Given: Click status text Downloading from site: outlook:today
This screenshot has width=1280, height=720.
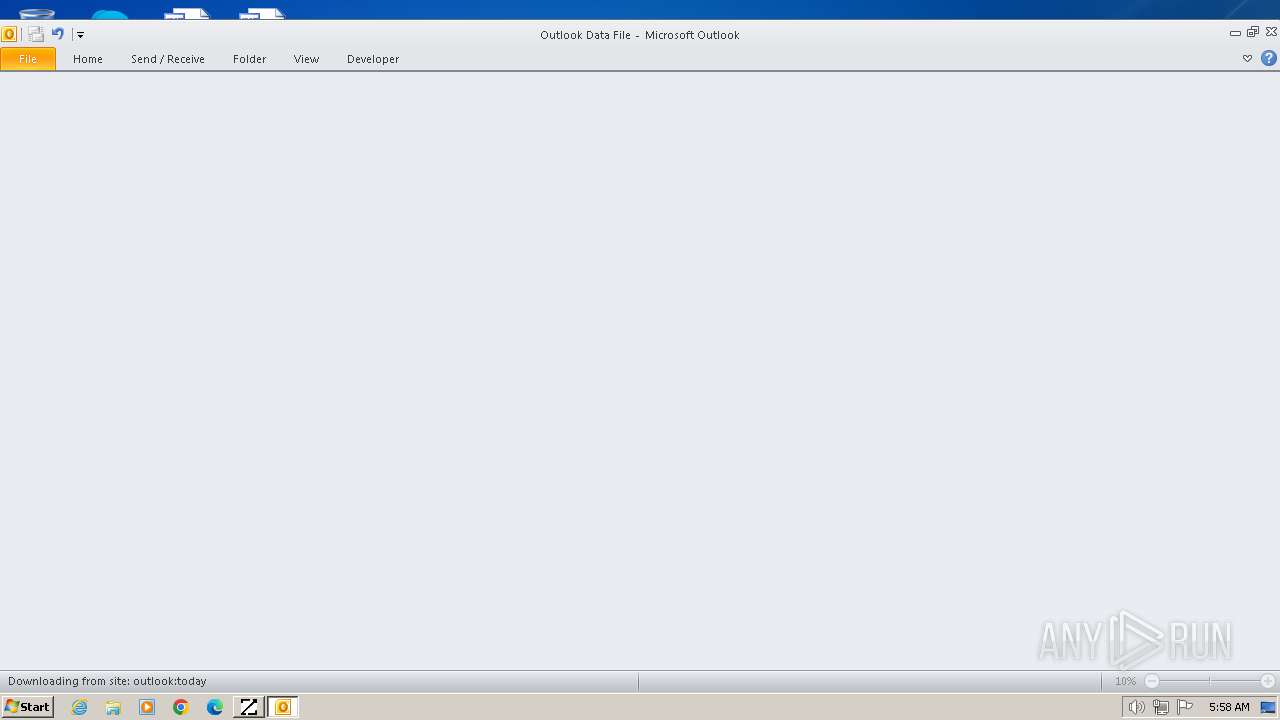Looking at the screenshot, I should coord(107,681).
